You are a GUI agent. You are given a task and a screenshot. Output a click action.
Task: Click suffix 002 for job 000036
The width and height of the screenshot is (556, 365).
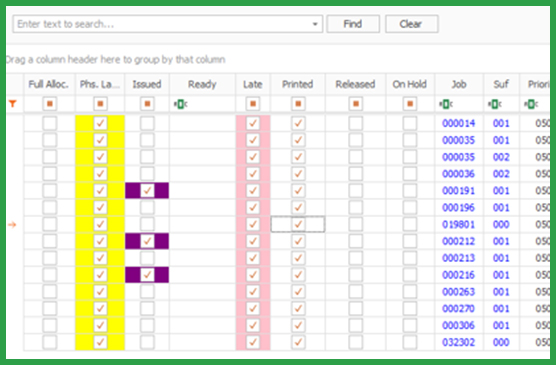[x=501, y=174]
